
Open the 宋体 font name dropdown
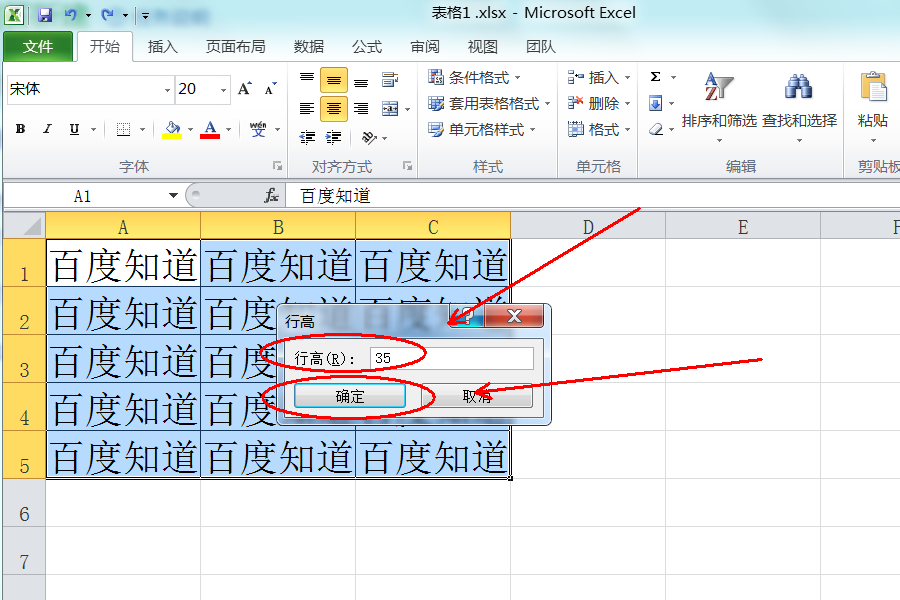click(167, 90)
